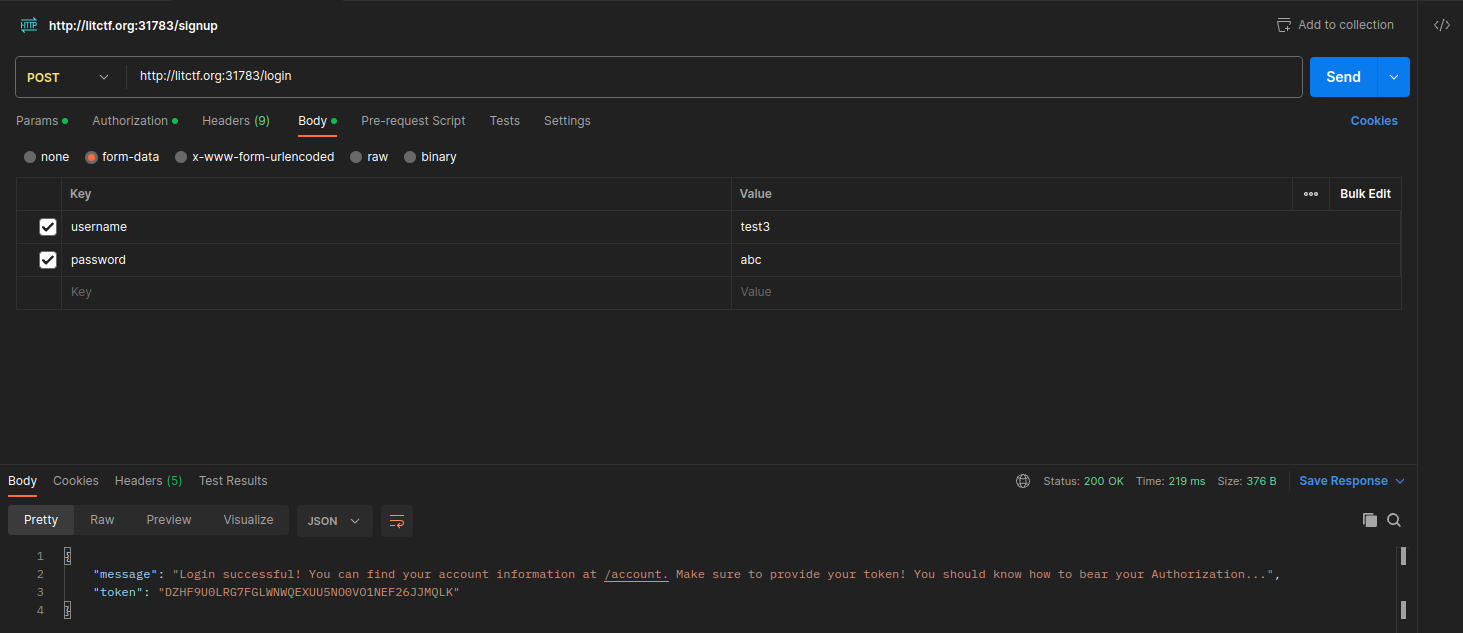Viewport: 1463px width, 633px height.
Task: Open the POST method dropdown
Action: [x=69, y=77]
